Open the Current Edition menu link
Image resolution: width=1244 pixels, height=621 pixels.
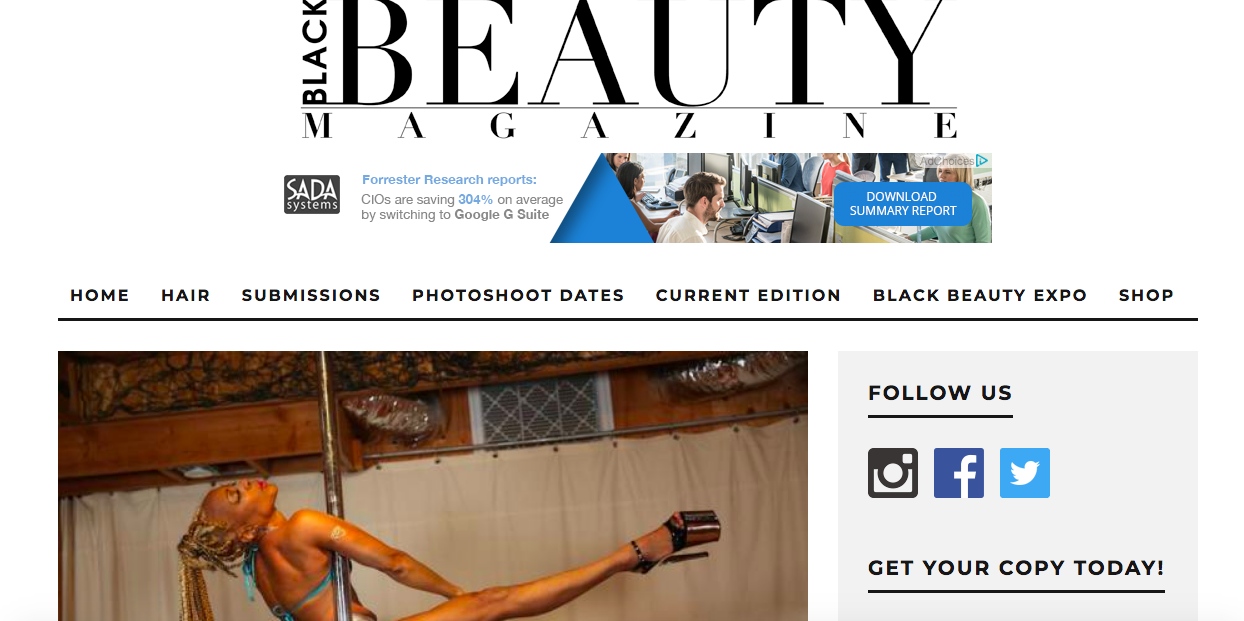[x=748, y=295]
